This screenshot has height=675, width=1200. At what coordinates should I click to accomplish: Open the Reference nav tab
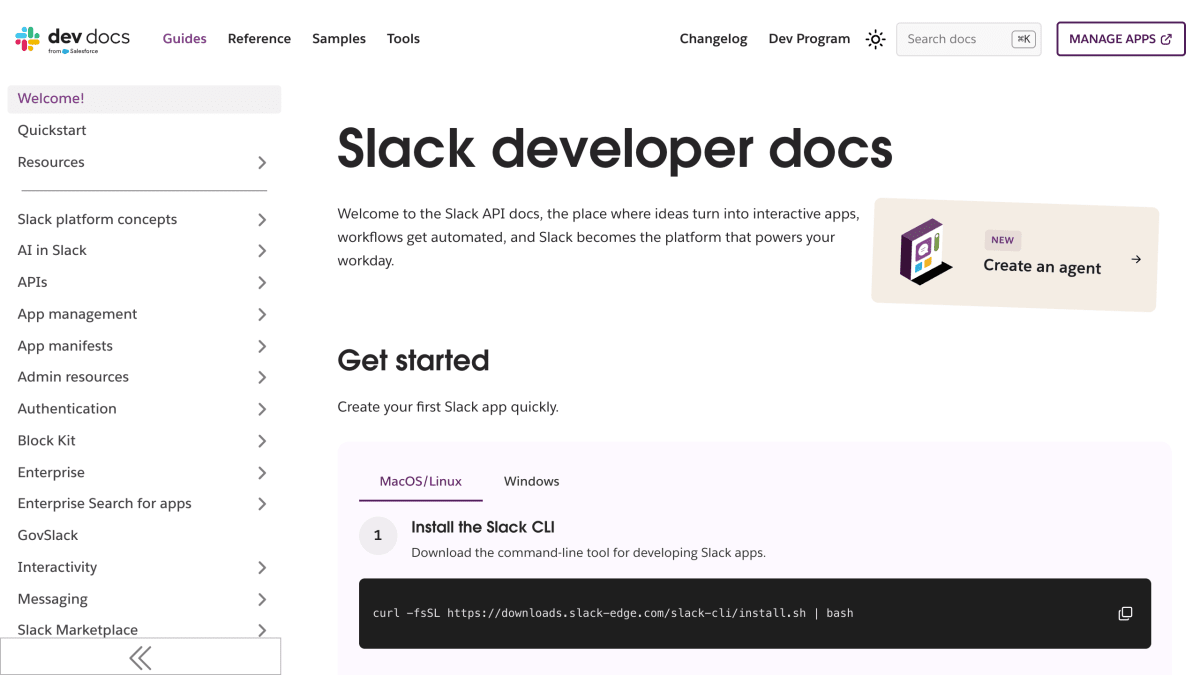tap(259, 39)
